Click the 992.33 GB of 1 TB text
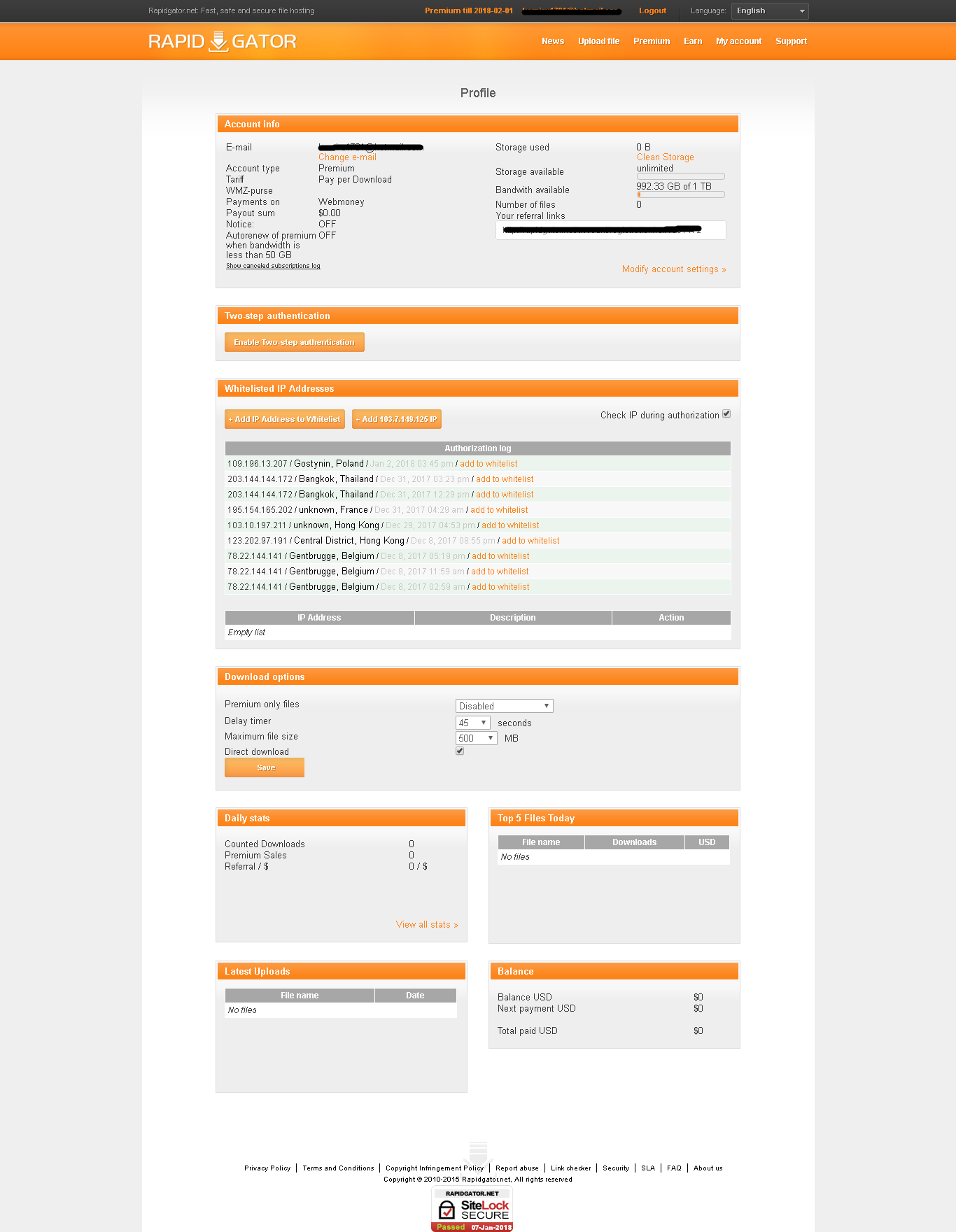Screen dimensions: 956x1232 coord(674,187)
